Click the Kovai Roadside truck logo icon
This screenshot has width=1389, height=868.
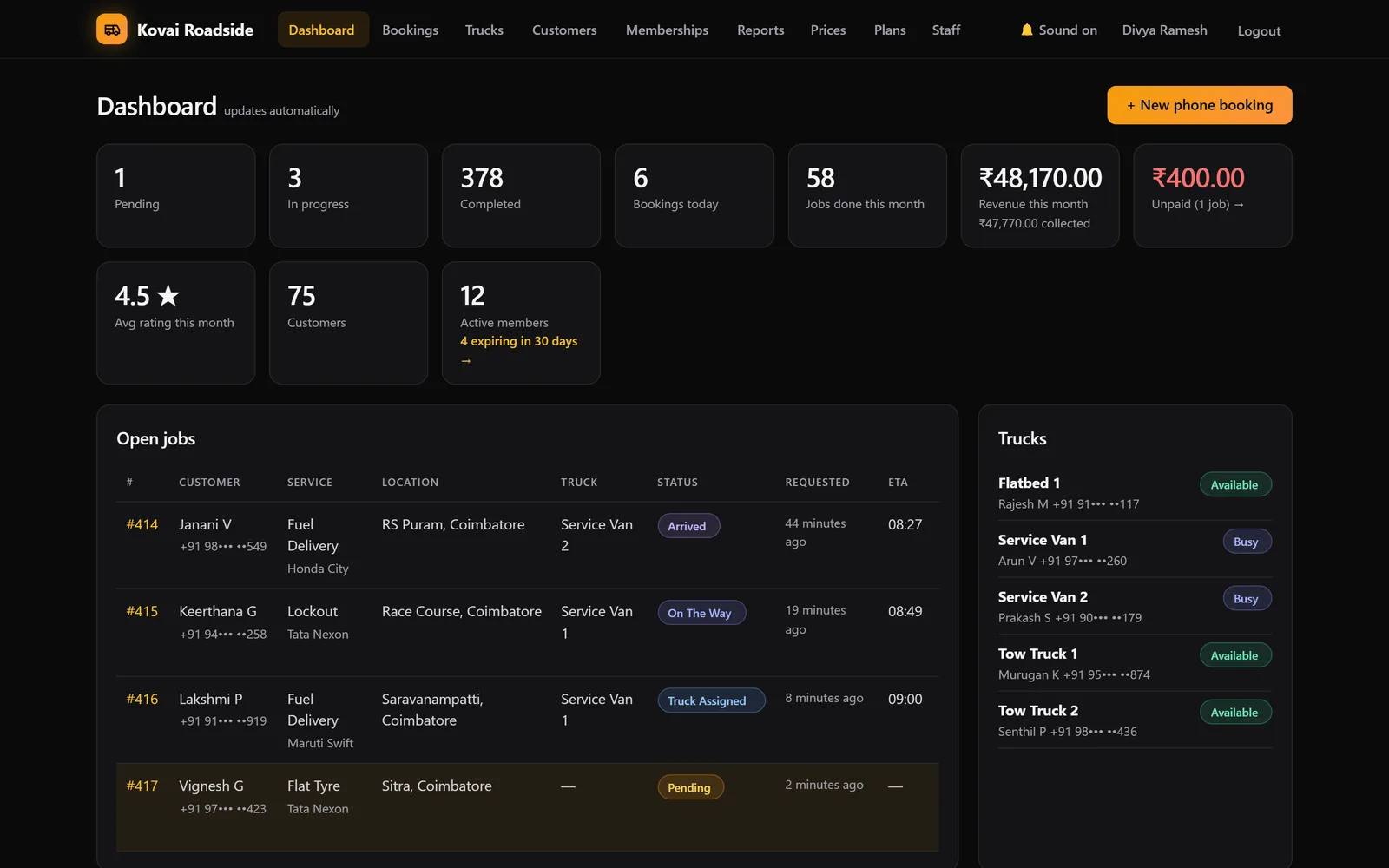pos(112,30)
